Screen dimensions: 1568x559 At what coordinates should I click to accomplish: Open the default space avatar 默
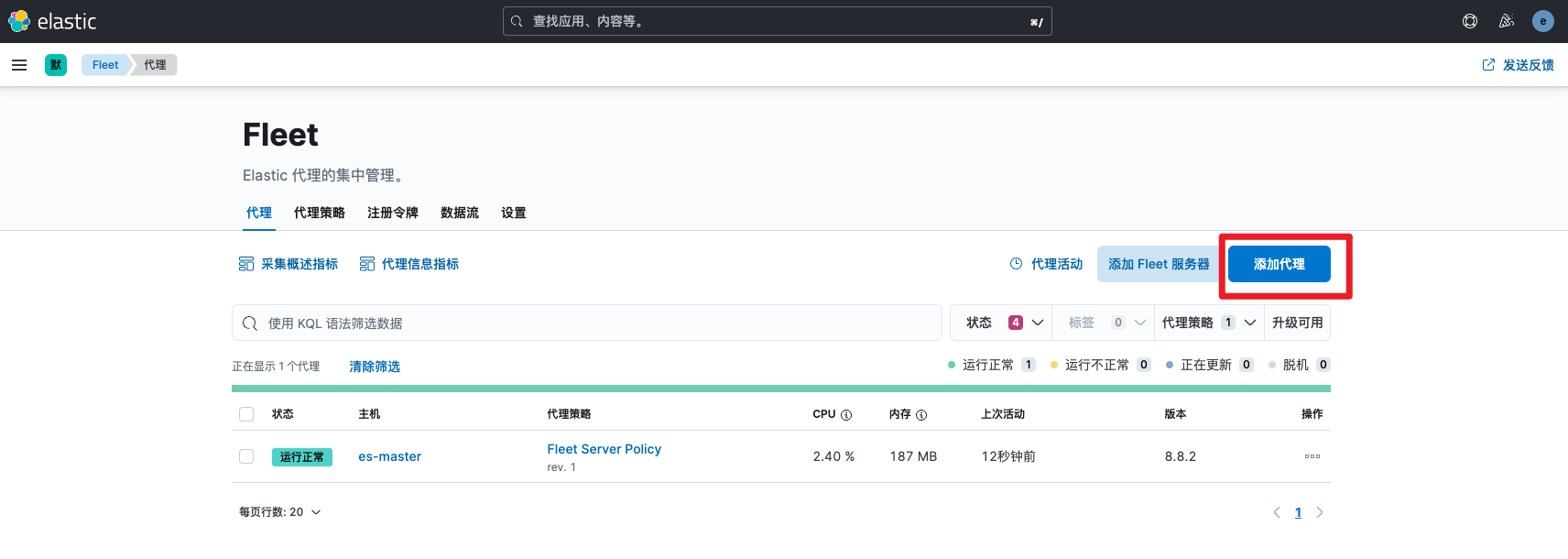point(56,65)
